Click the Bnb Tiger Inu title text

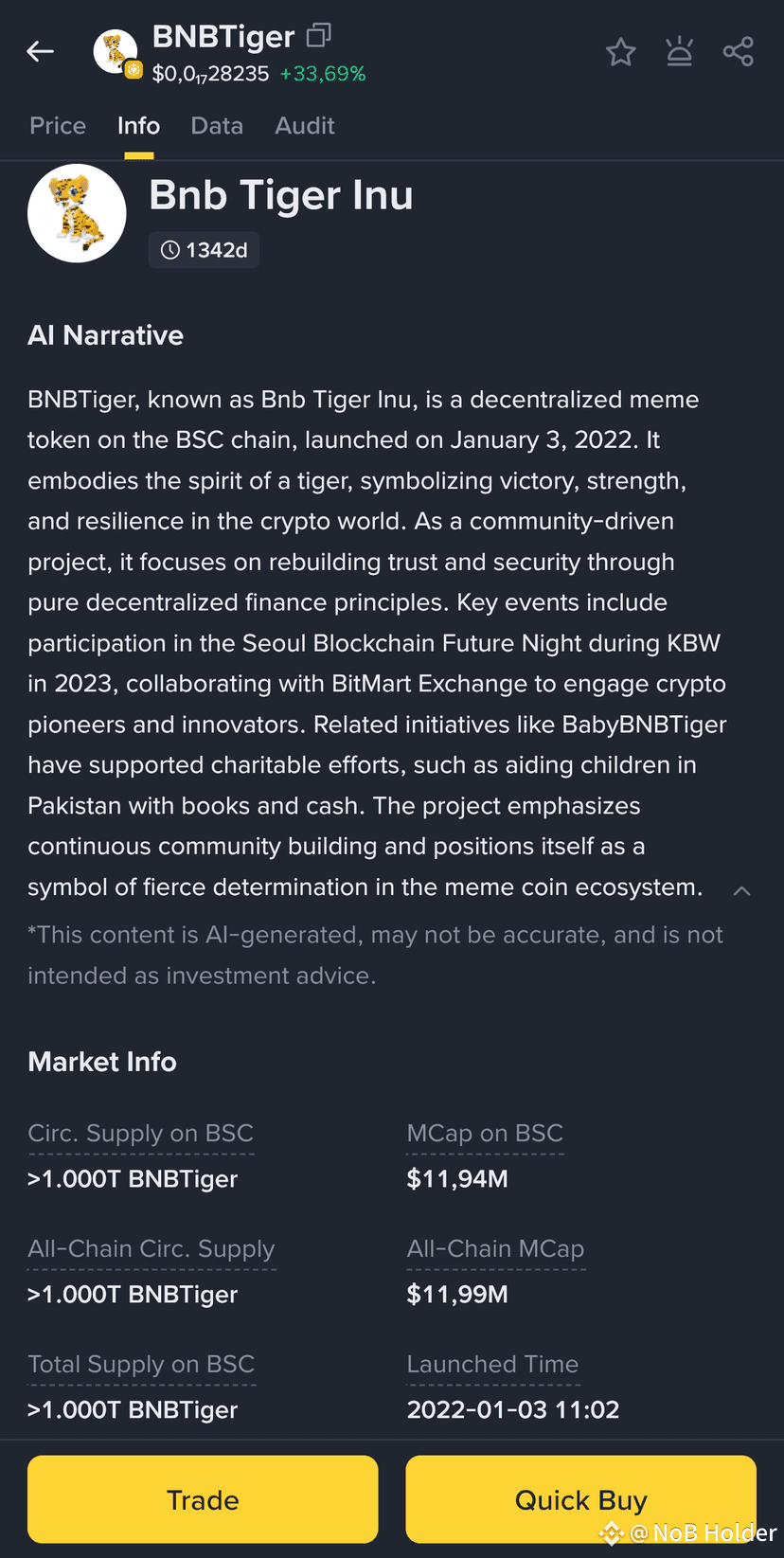[280, 195]
